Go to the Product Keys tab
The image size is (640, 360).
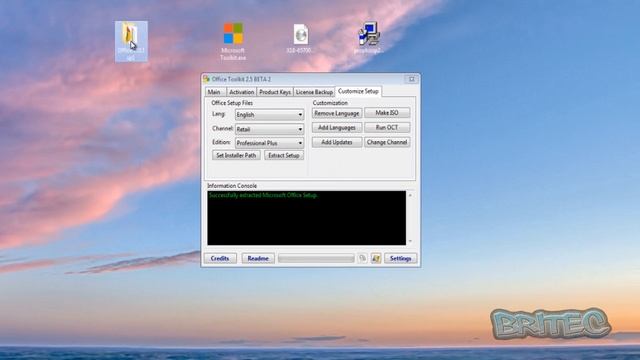tap(275, 92)
